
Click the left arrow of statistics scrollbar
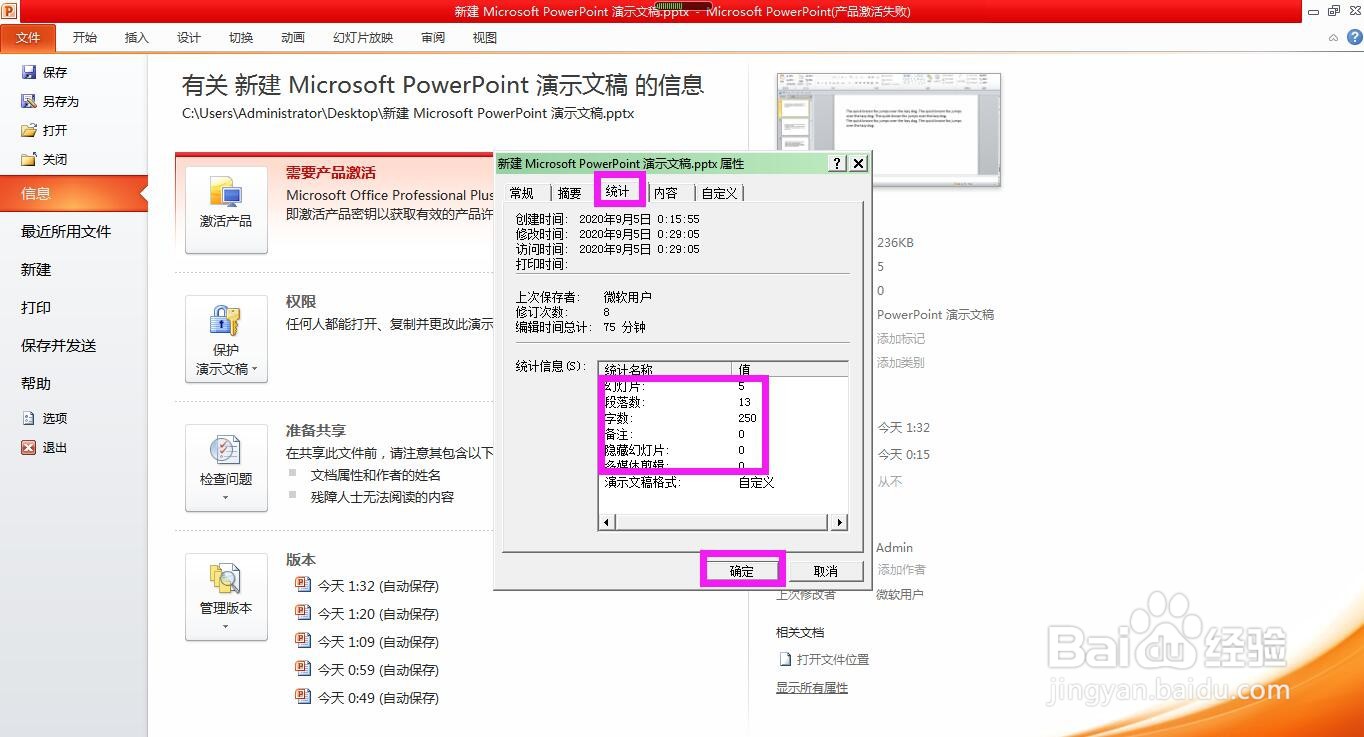coord(607,522)
